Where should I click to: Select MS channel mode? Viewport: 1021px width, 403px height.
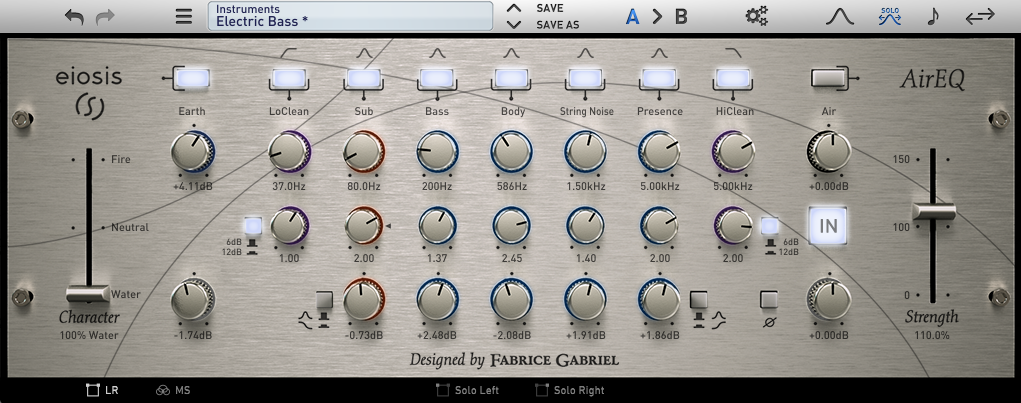[x=173, y=391]
